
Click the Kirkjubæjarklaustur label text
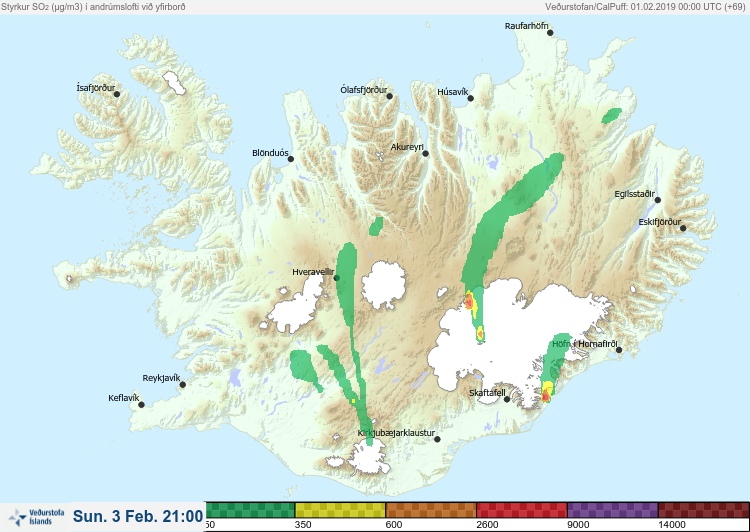click(396, 433)
